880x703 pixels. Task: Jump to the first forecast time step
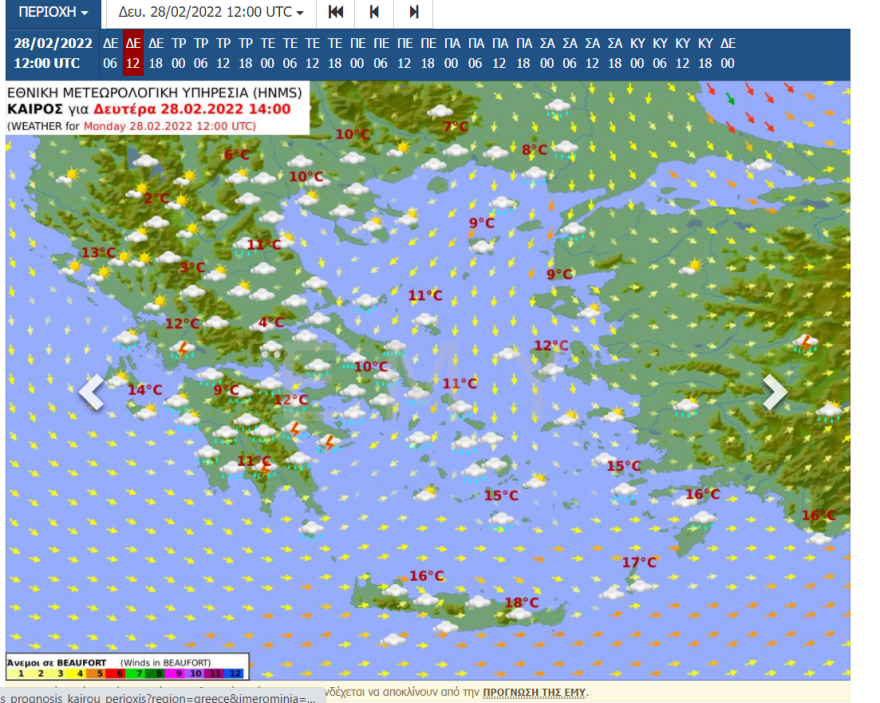click(x=336, y=12)
